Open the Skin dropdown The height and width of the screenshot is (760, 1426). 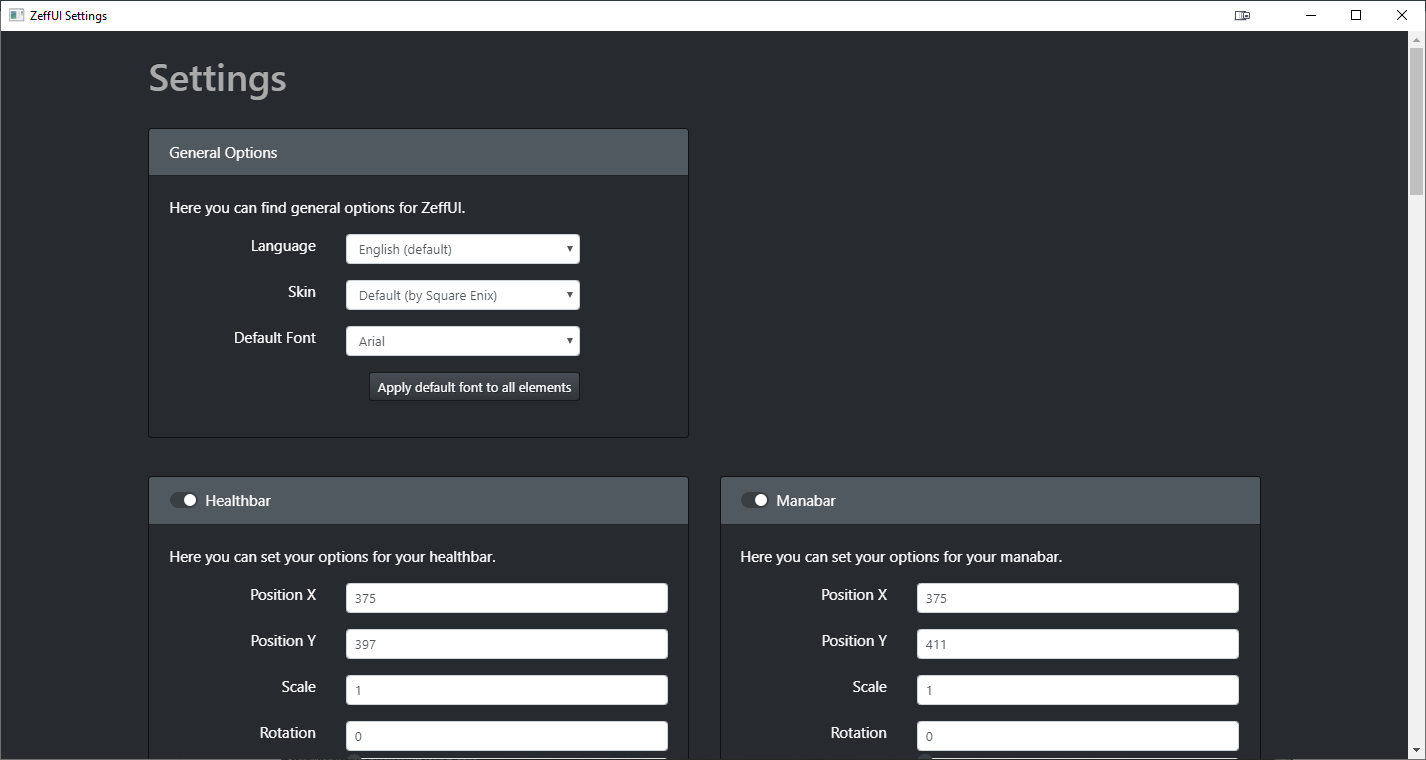(x=462, y=294)
